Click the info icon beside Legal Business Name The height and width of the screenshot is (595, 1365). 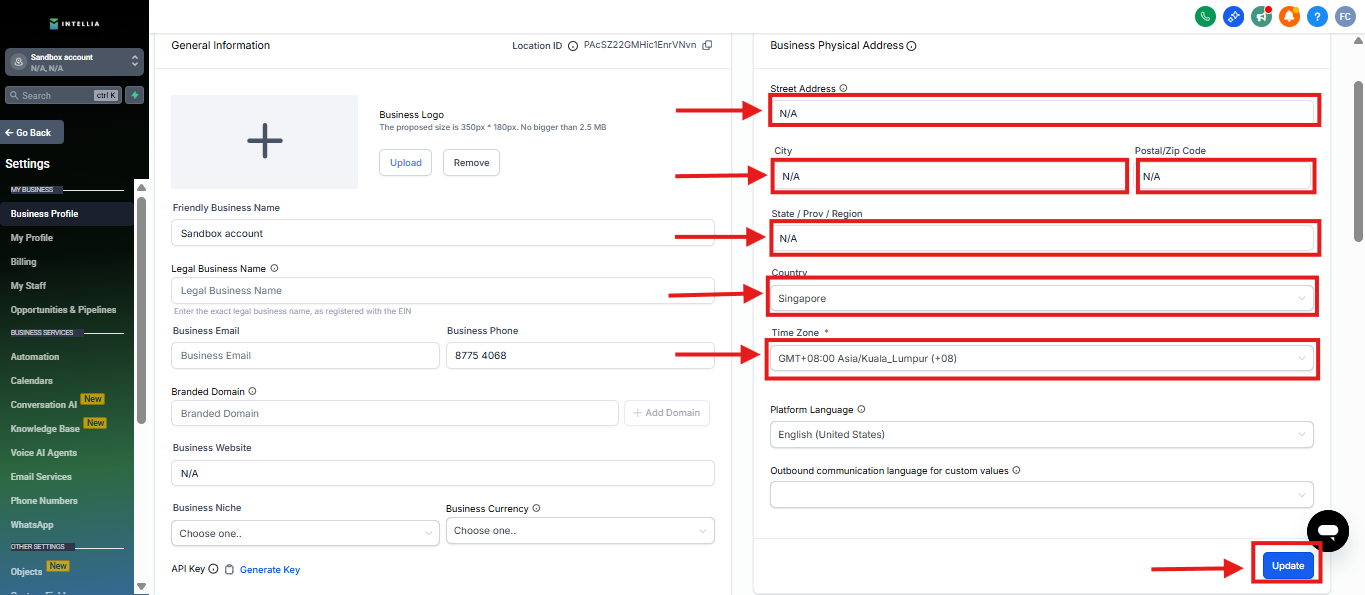274,268
